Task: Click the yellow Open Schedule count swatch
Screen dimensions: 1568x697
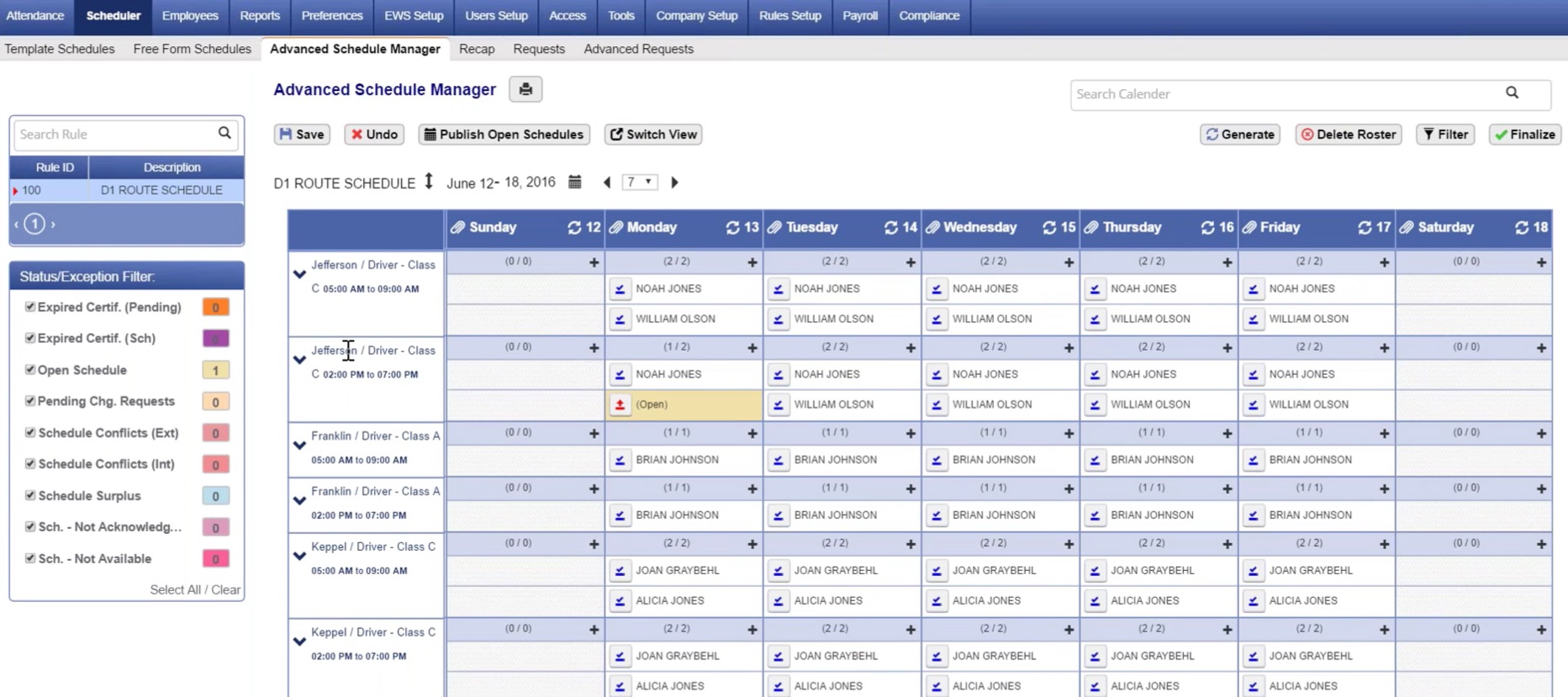Action: pos(215,370)
